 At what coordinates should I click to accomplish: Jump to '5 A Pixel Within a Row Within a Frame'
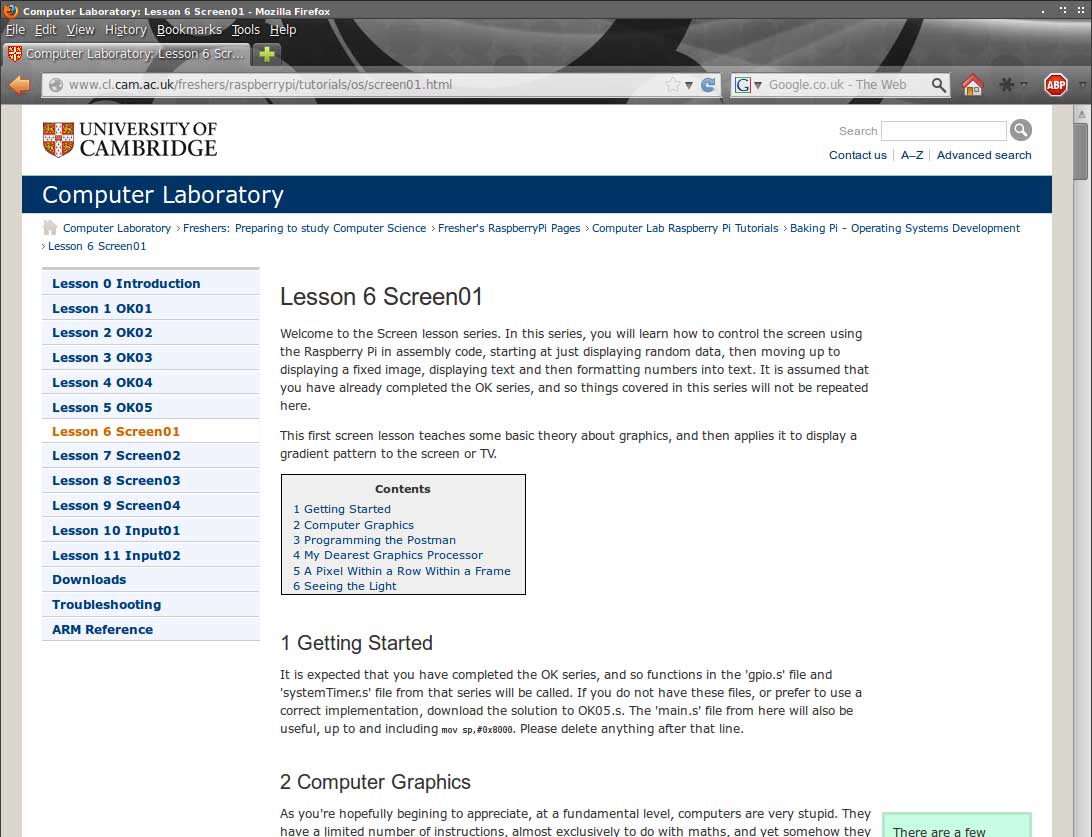(402, 572)
